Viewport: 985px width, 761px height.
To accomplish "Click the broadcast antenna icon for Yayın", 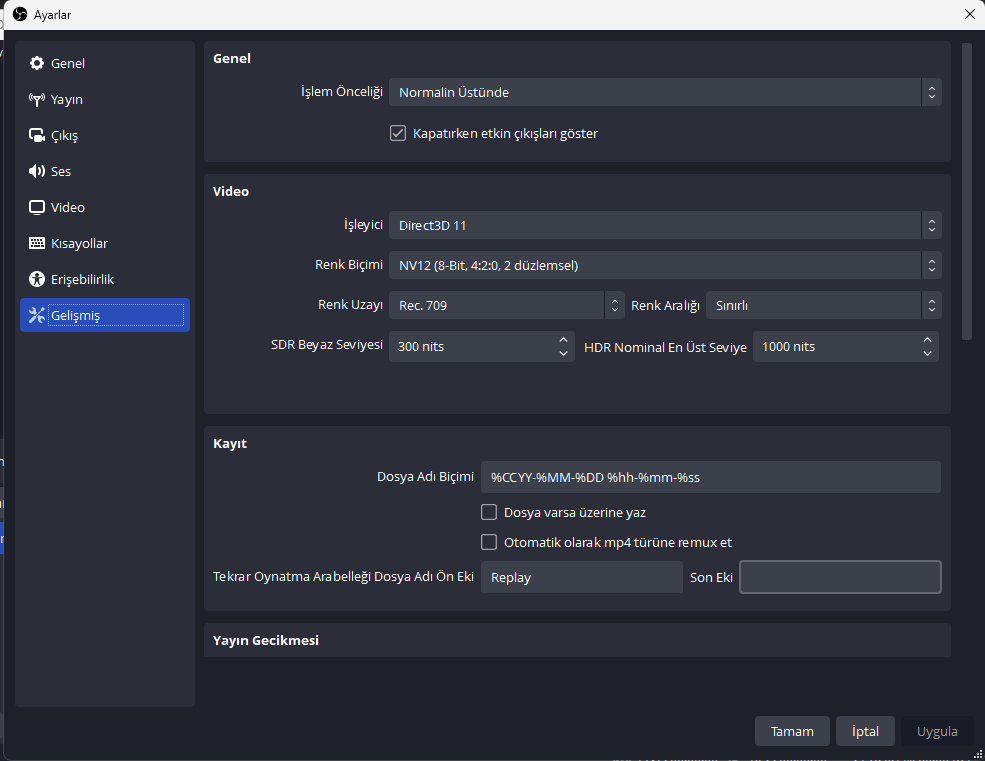I will [x=37, y=100].
